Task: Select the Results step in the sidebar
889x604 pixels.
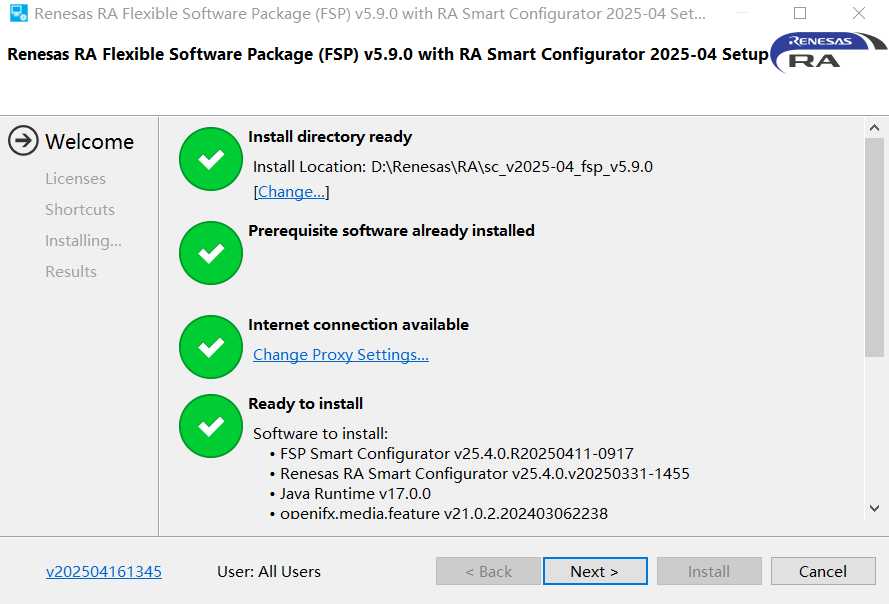Action: pyautogui.click(x=71, y=272)
